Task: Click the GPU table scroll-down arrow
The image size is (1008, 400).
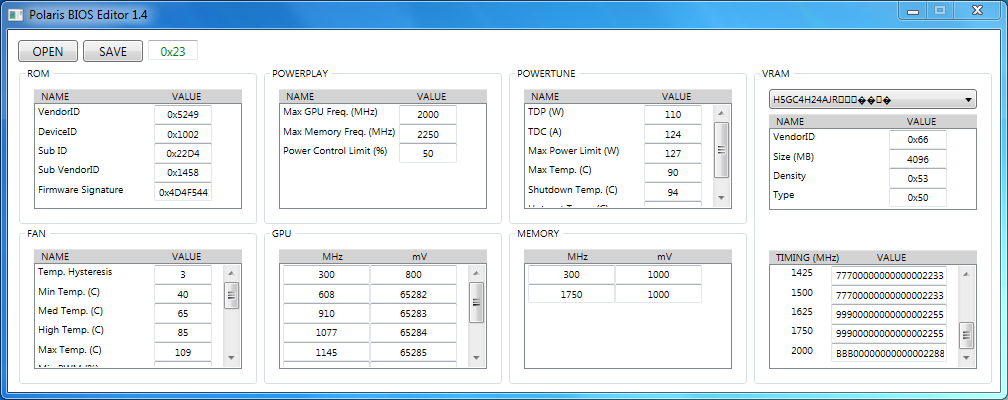Action: pos(476,357)
